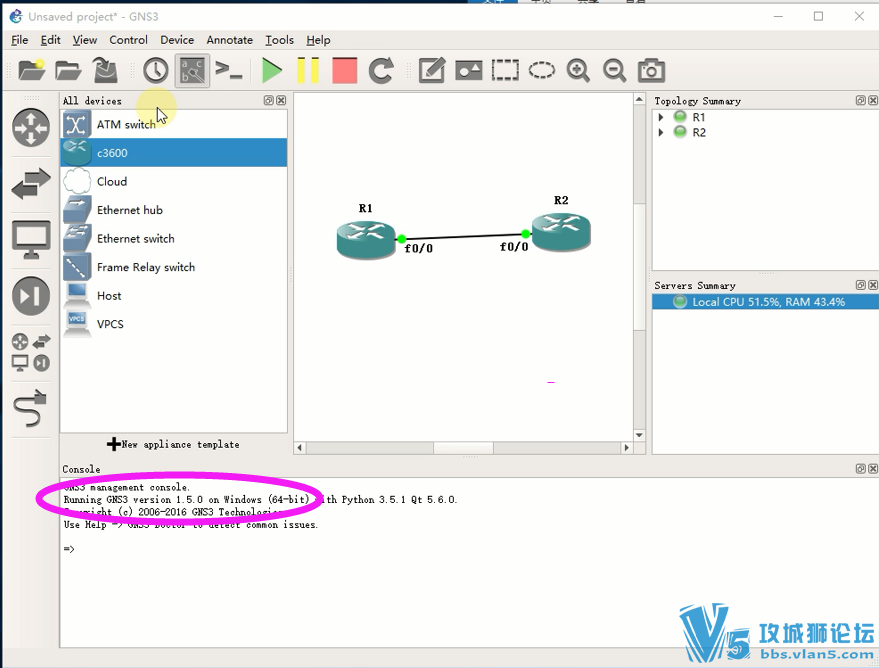Viewport: 879px width, 668px height.
Task: Browse routers in the left sidebar
Action: click(31, 128)
